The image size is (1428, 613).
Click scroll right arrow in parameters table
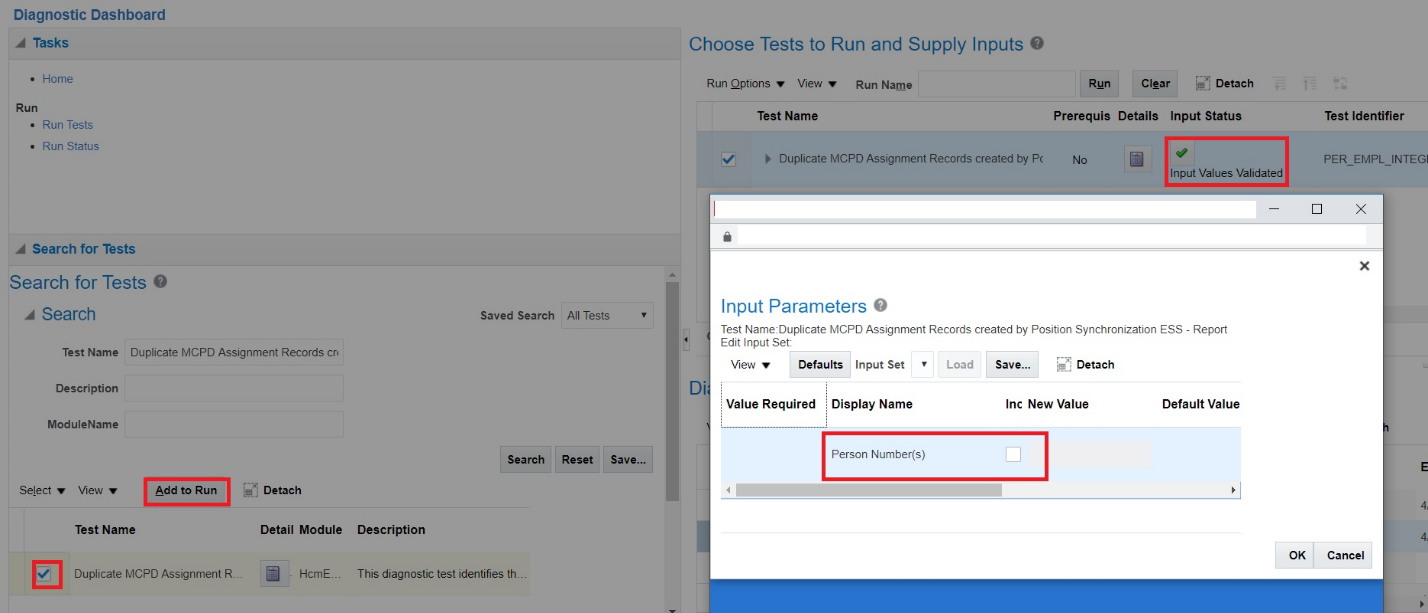pyautogui.click(x=1234, y=490)
